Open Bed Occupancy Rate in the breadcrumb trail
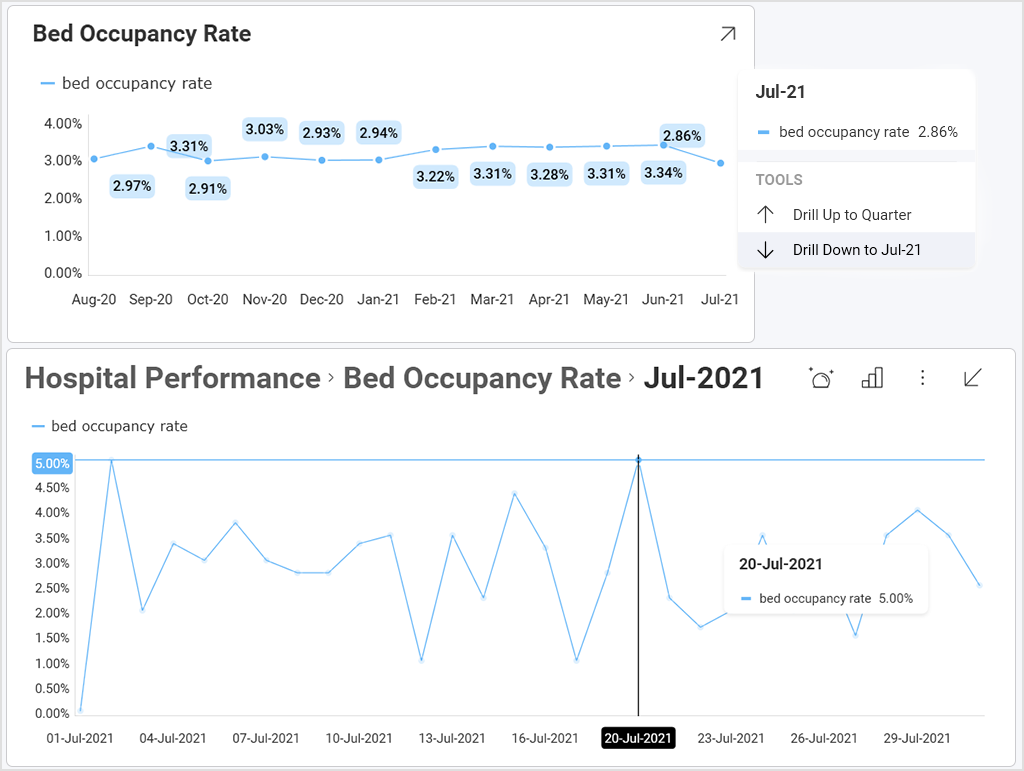The height and width of the screenshot is (771, 1024). pyautogui.click(x=481, y=378)
